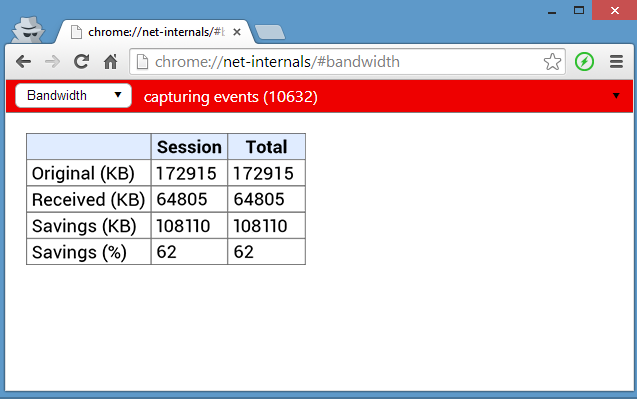Select Total Savings percent 62
This screenshot has height=399, width=637.
click(x=243, y=252)
